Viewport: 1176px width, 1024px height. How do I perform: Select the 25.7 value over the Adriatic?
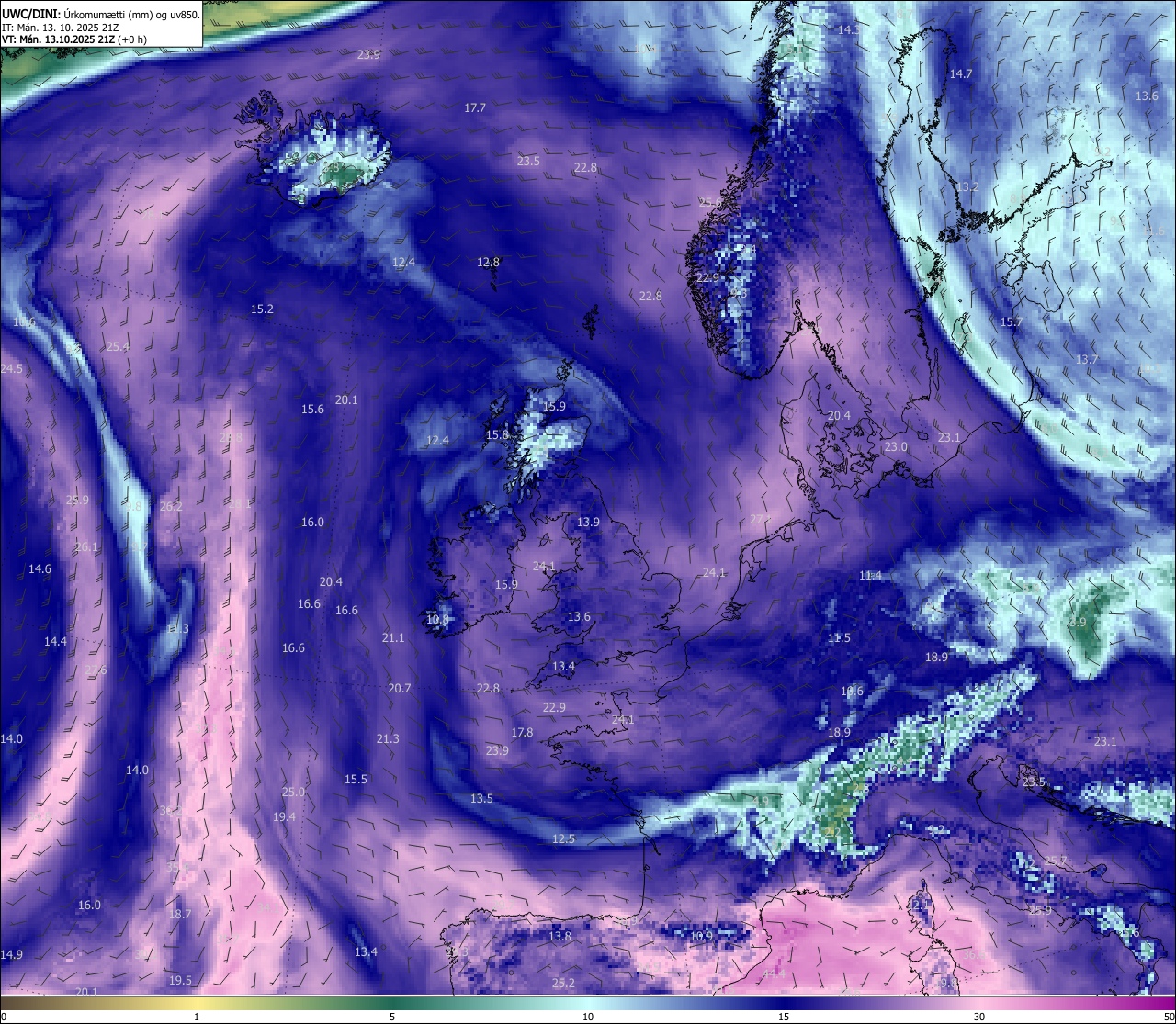pyautogui.click(x=1057, y=861)
